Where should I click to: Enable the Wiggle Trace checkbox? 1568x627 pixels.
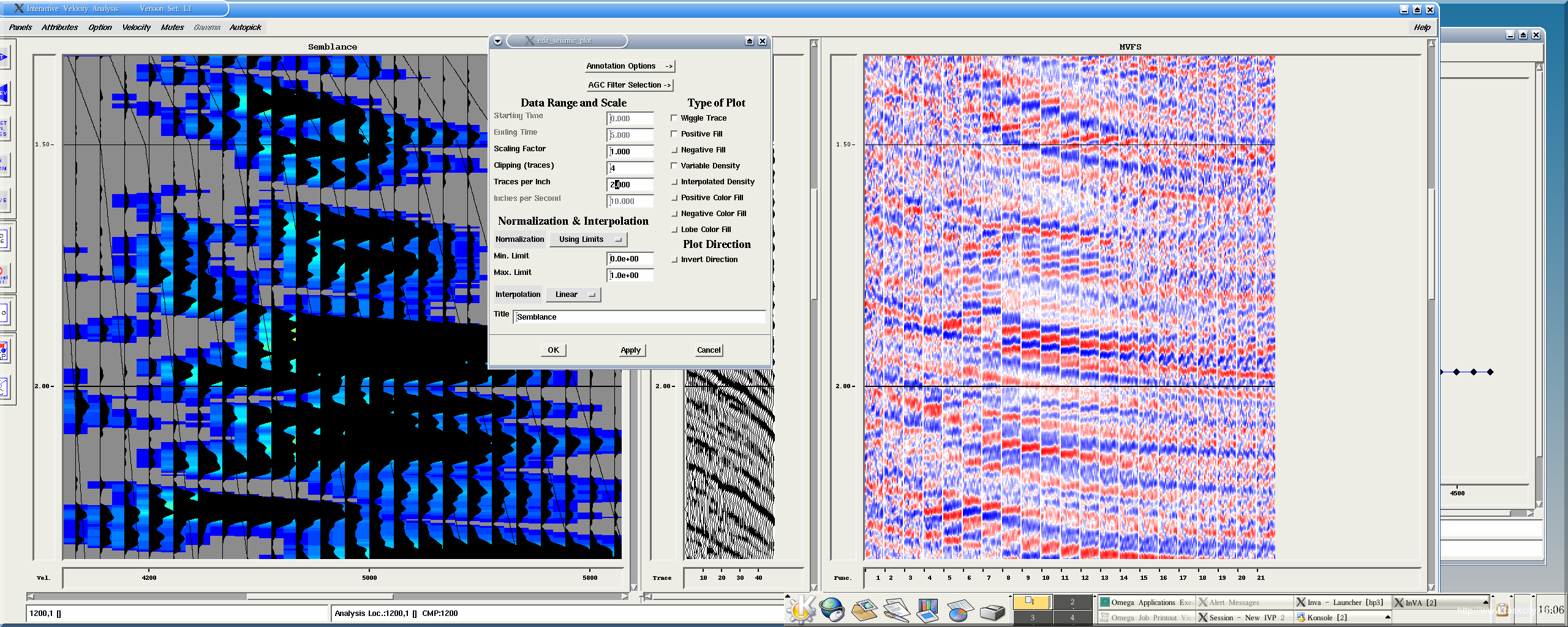[x=674, y=118]
